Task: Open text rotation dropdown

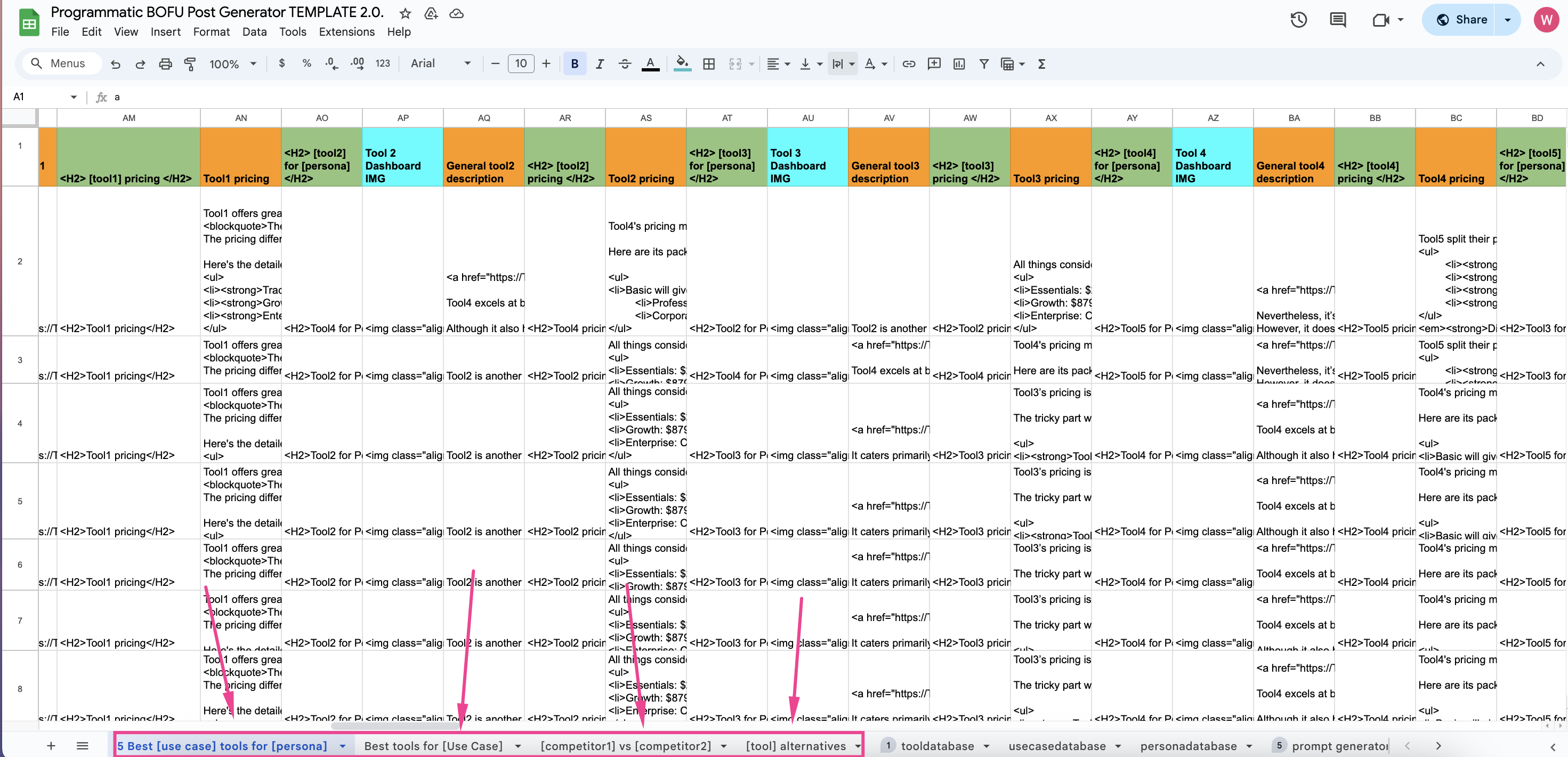Action: (x=876, y=64)
